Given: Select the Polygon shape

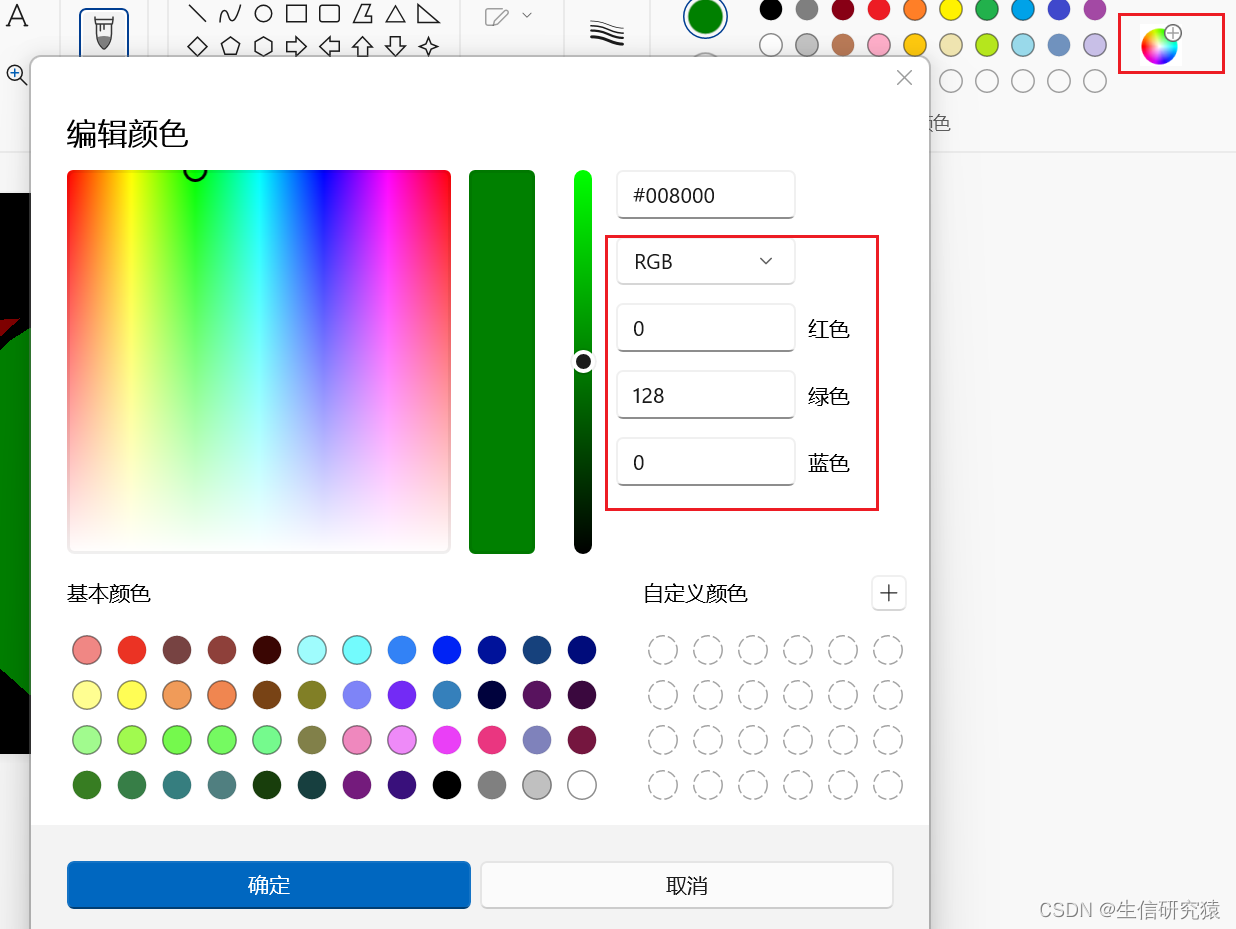Looking at the screenshot, I should pos(362,14).
